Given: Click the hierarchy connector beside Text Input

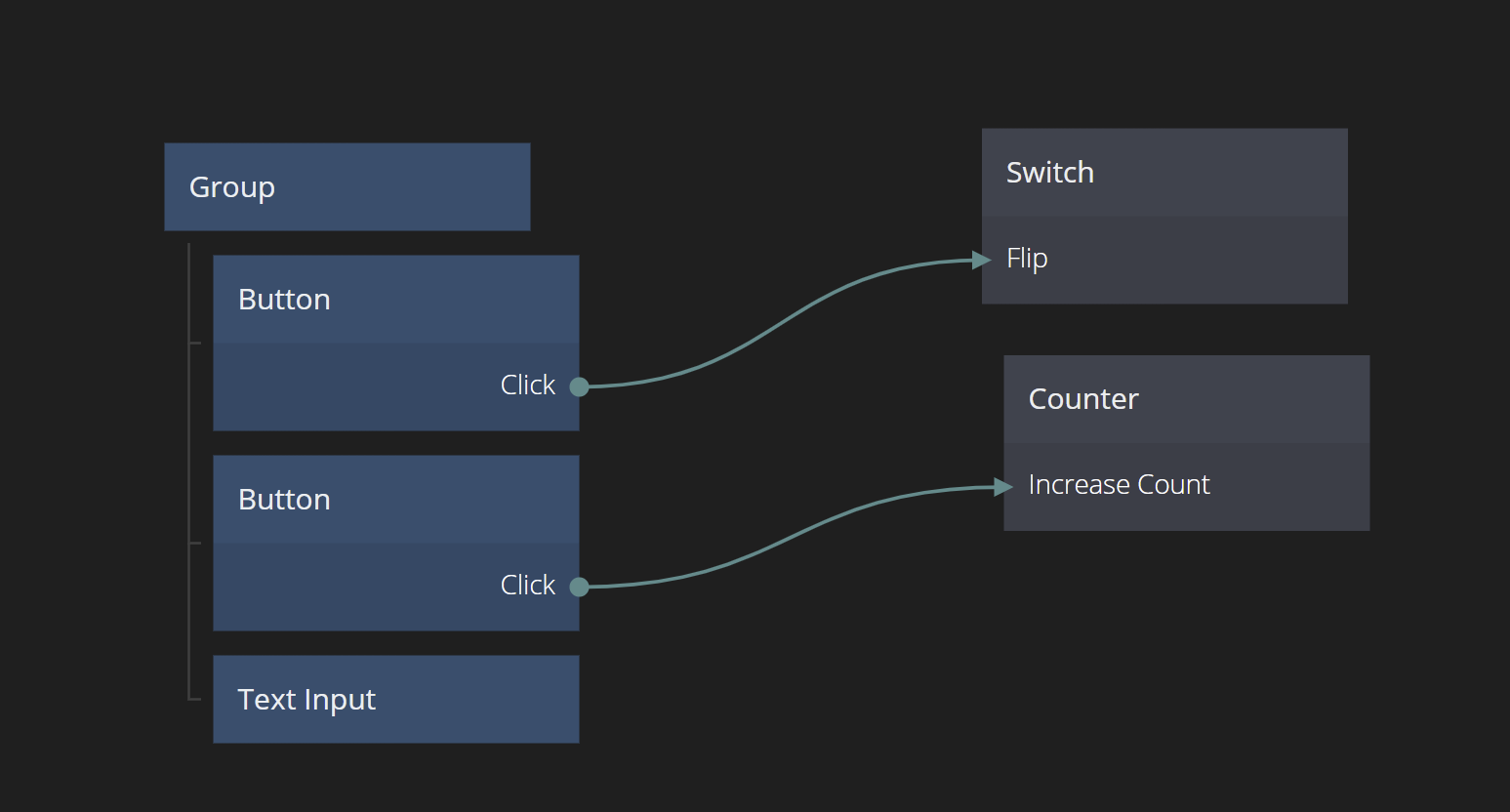Looking at the screenshot, I should (194, 699).
